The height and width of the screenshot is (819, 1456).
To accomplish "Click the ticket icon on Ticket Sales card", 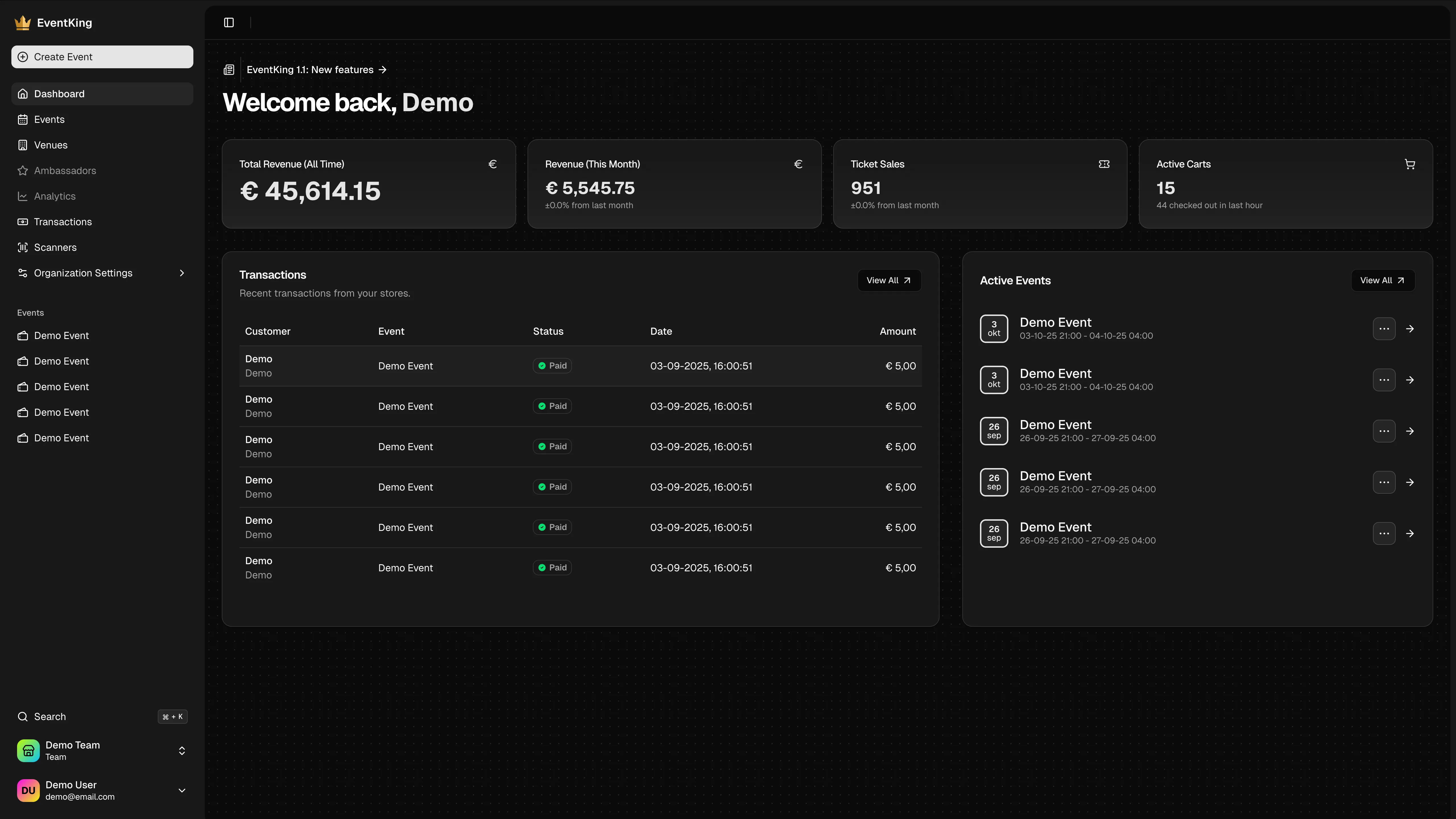I will pyautogui.click(x=1103, y=164).
